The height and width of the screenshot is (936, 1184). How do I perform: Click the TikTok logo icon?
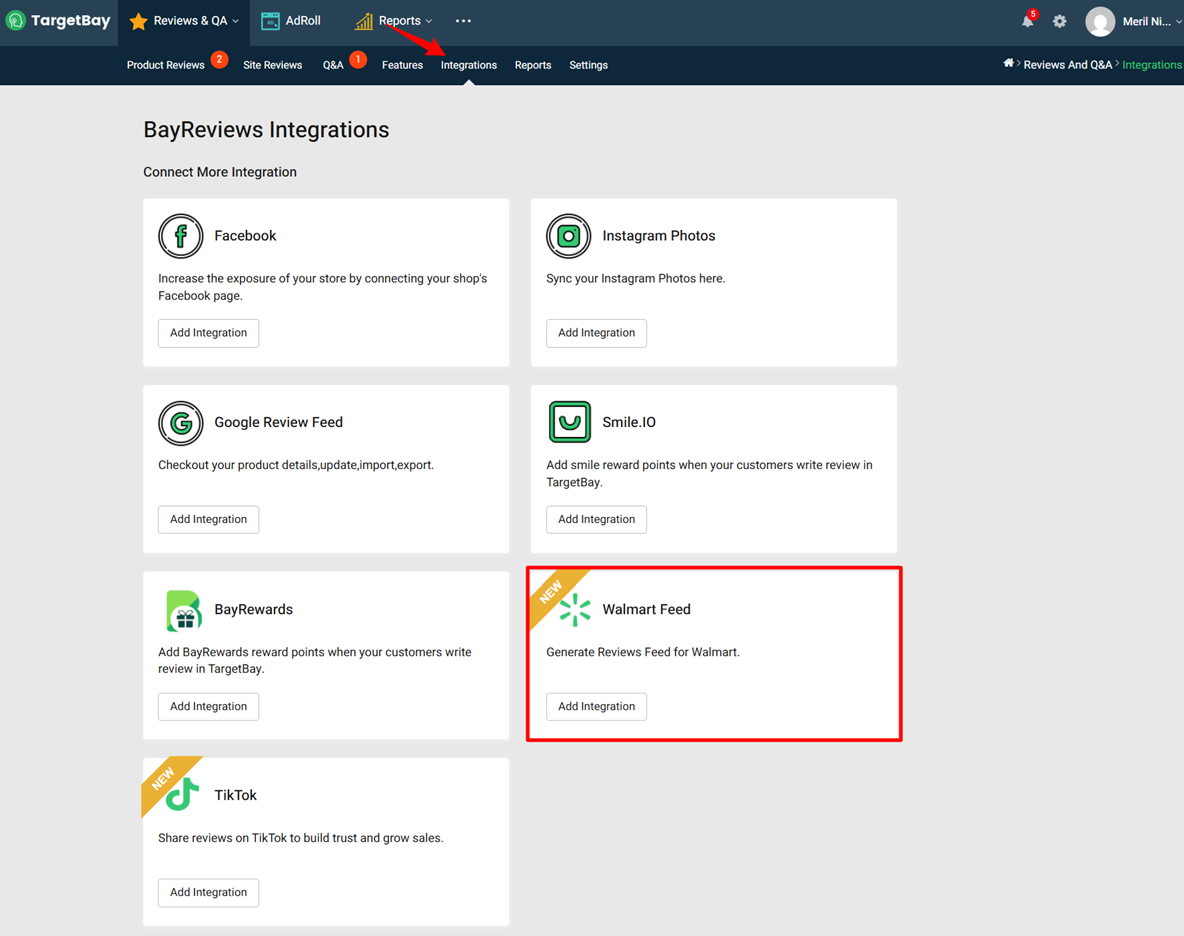[182, 794]
